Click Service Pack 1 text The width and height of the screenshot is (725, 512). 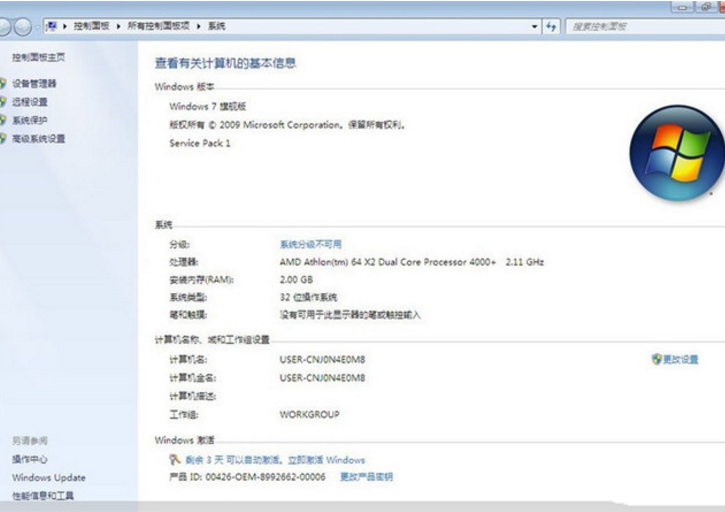click(x=200, y=143)
